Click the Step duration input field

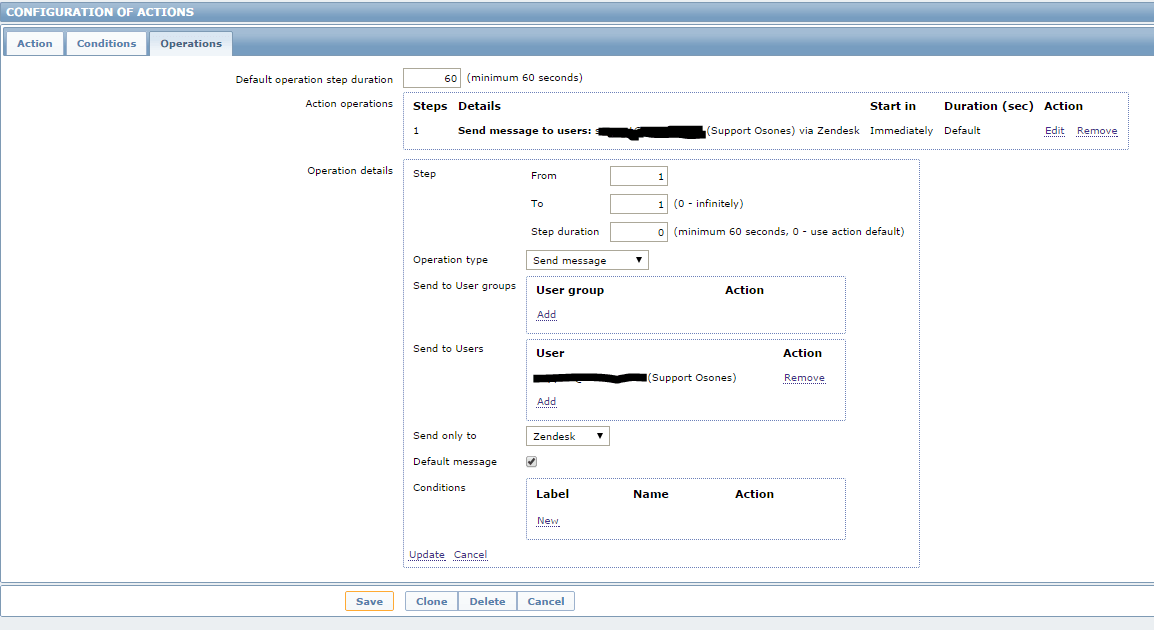coord(638,231)
